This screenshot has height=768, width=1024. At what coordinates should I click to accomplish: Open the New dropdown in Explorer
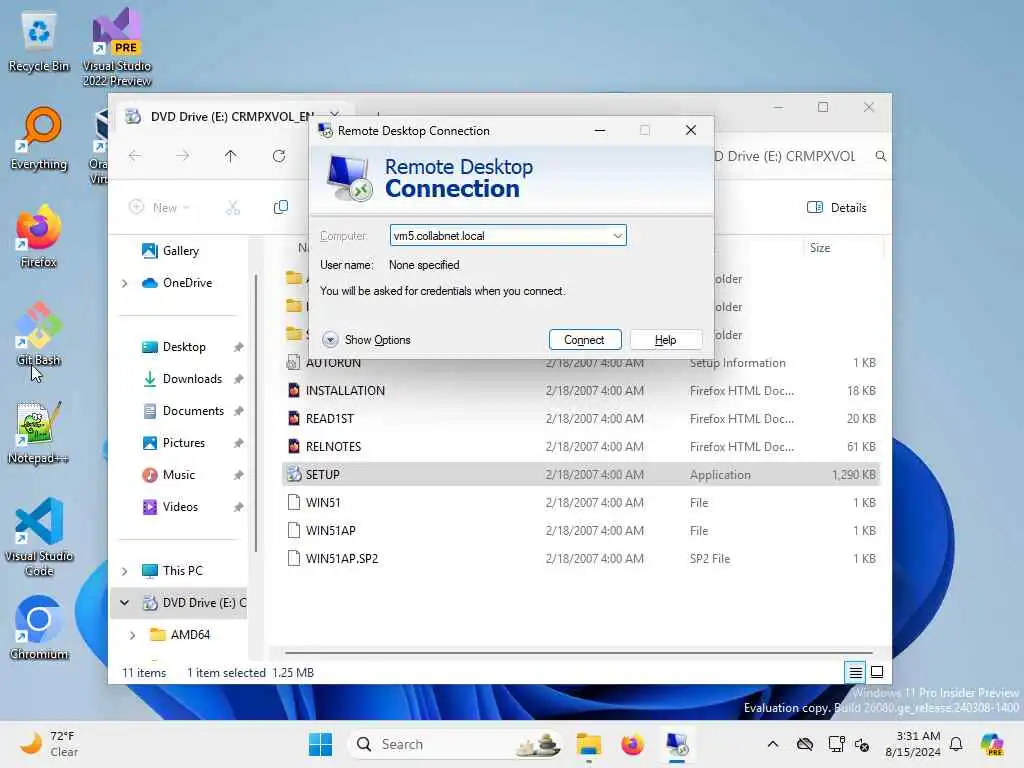[159, 208]
